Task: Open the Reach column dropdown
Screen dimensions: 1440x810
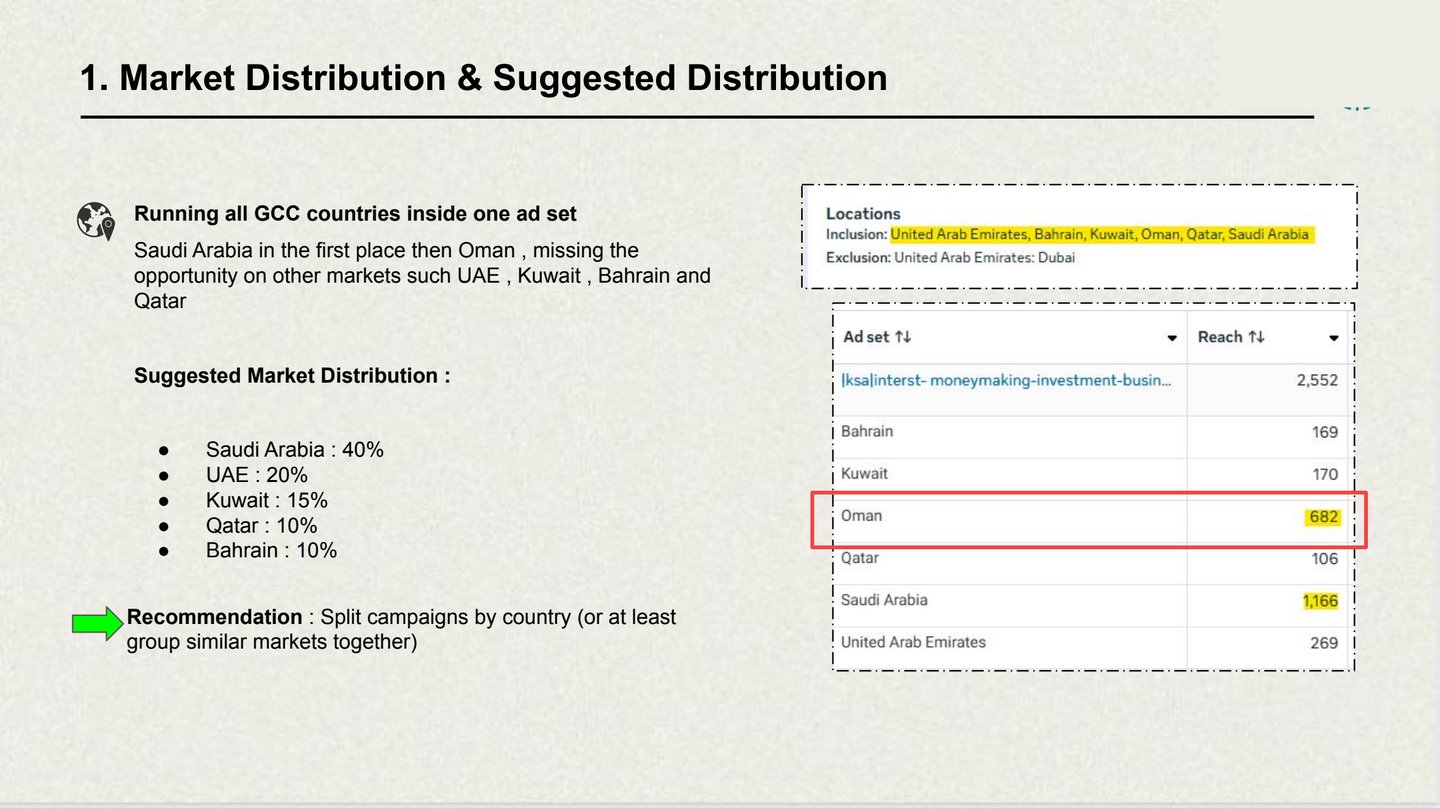Action: tap(1334, 338)
